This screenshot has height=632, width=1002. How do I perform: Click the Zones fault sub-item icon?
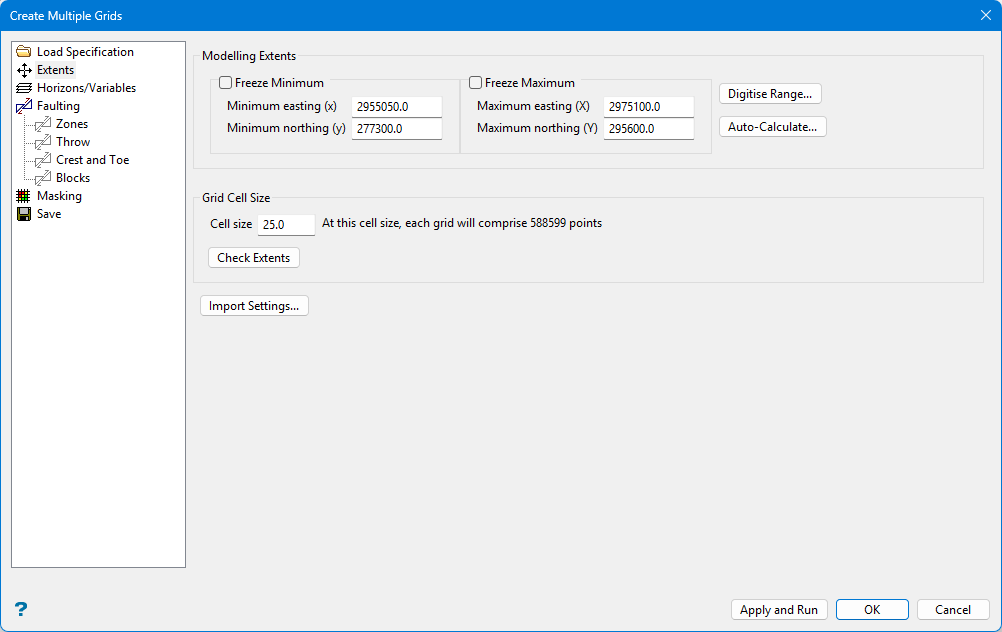43,124
